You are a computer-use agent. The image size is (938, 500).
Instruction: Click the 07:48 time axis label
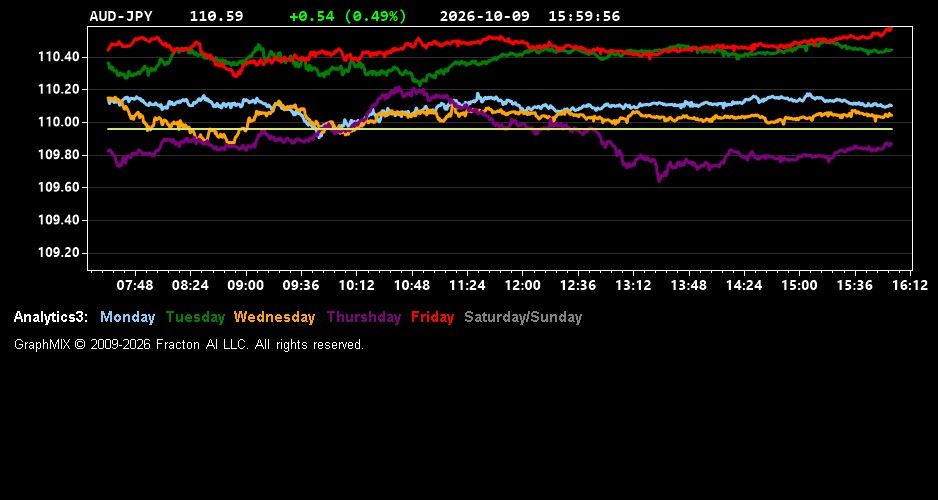coord(135,286)
